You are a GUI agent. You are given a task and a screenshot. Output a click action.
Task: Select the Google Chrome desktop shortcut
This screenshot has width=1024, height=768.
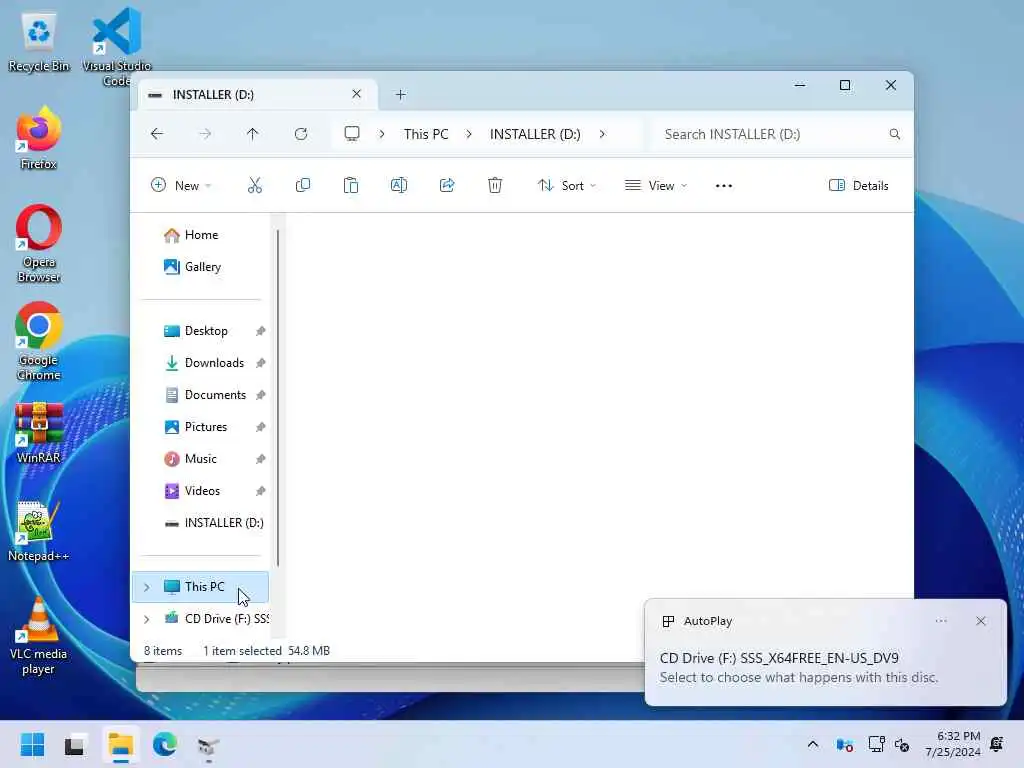39,342
